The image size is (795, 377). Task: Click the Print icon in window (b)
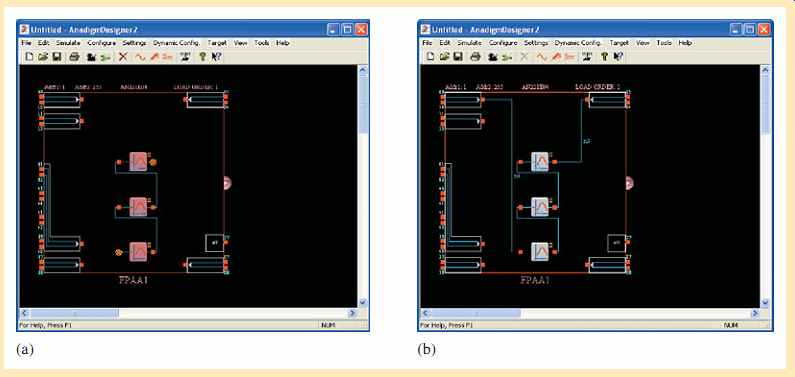tap(475, 57)
